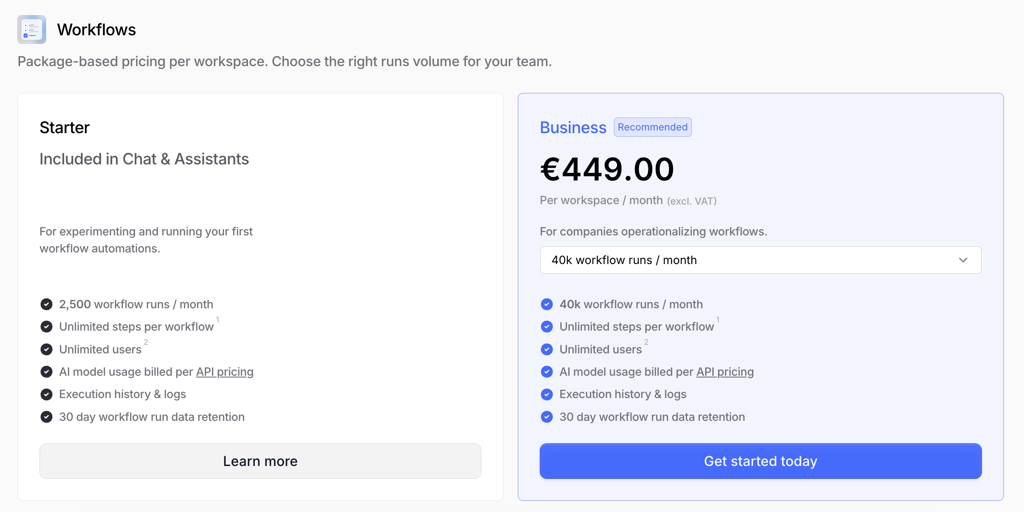The image size is (1024, 512).
Task: Click the '(excl. VAT)' note
Action: (x=692, y=201)
